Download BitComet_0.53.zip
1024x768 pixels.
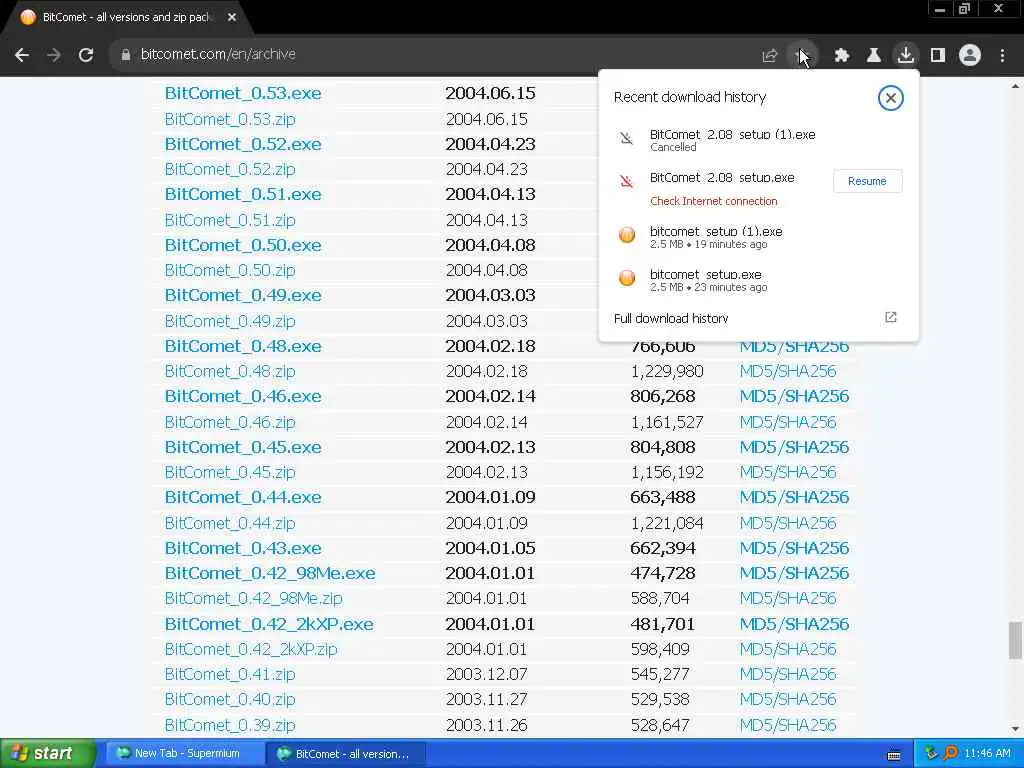[230, 120]
